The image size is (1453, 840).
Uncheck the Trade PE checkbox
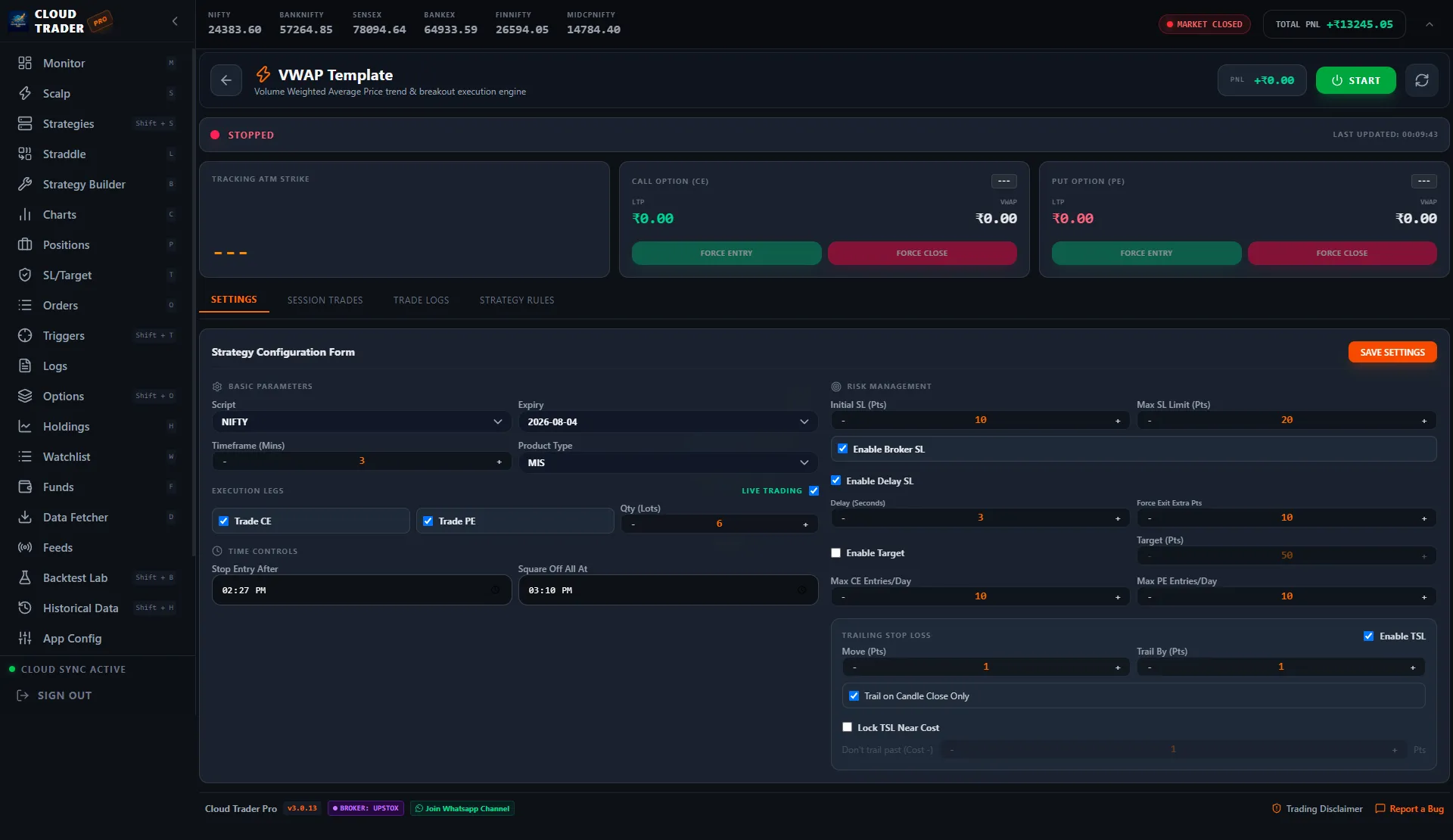coord(428,521)
